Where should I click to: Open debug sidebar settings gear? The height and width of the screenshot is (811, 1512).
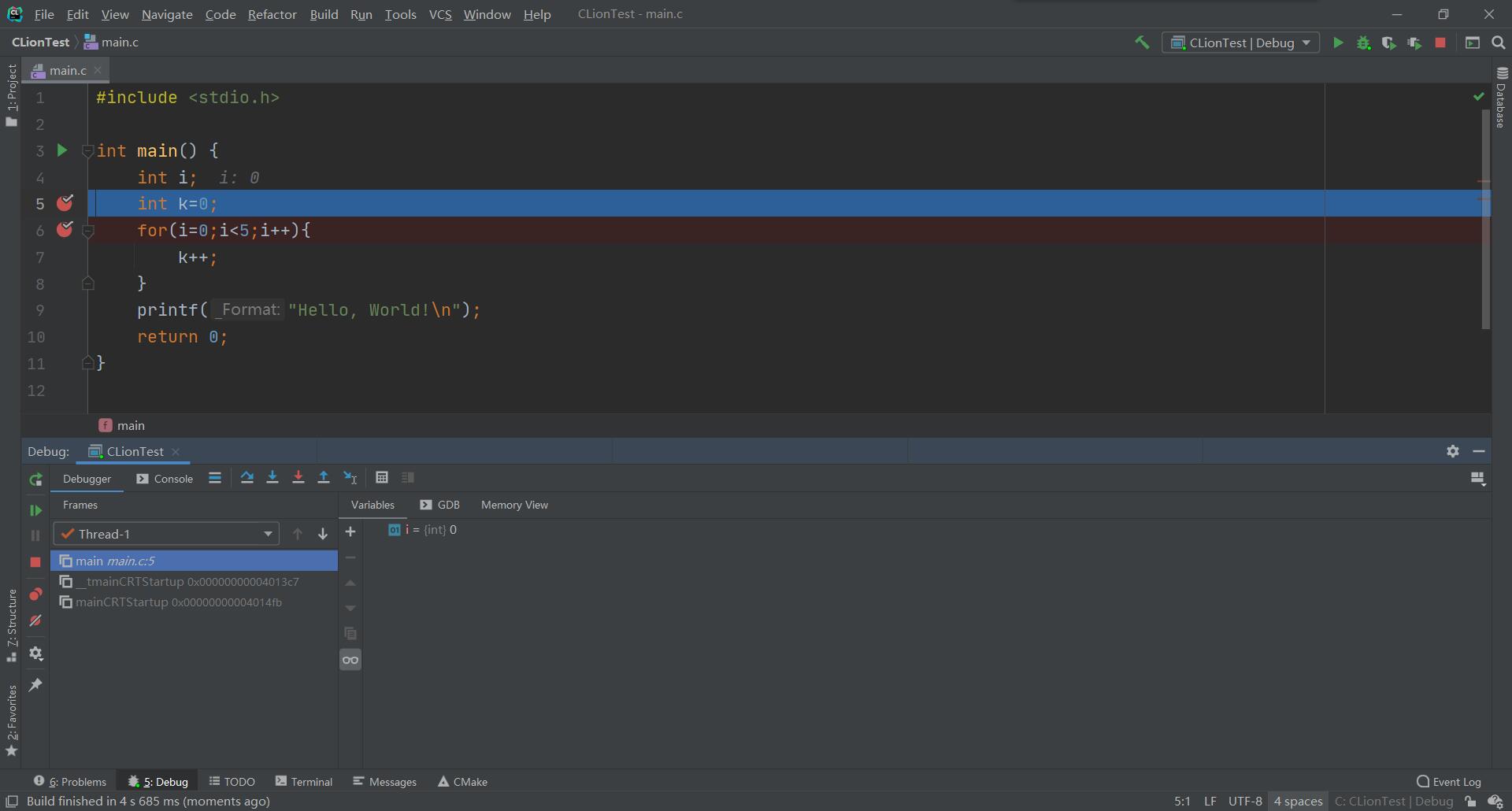[x=35, y=654]
